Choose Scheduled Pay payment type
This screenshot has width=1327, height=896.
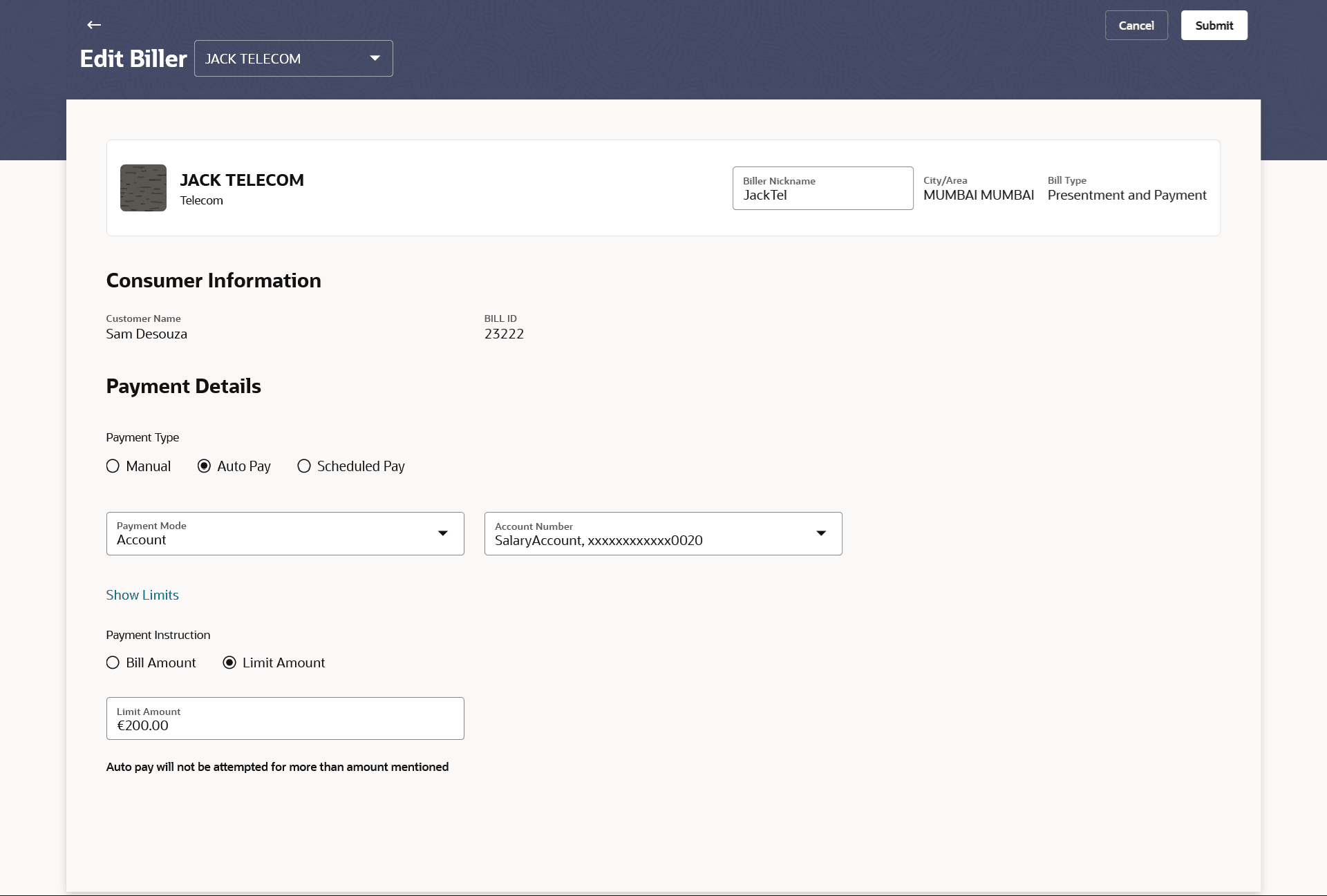click(304, 466)
